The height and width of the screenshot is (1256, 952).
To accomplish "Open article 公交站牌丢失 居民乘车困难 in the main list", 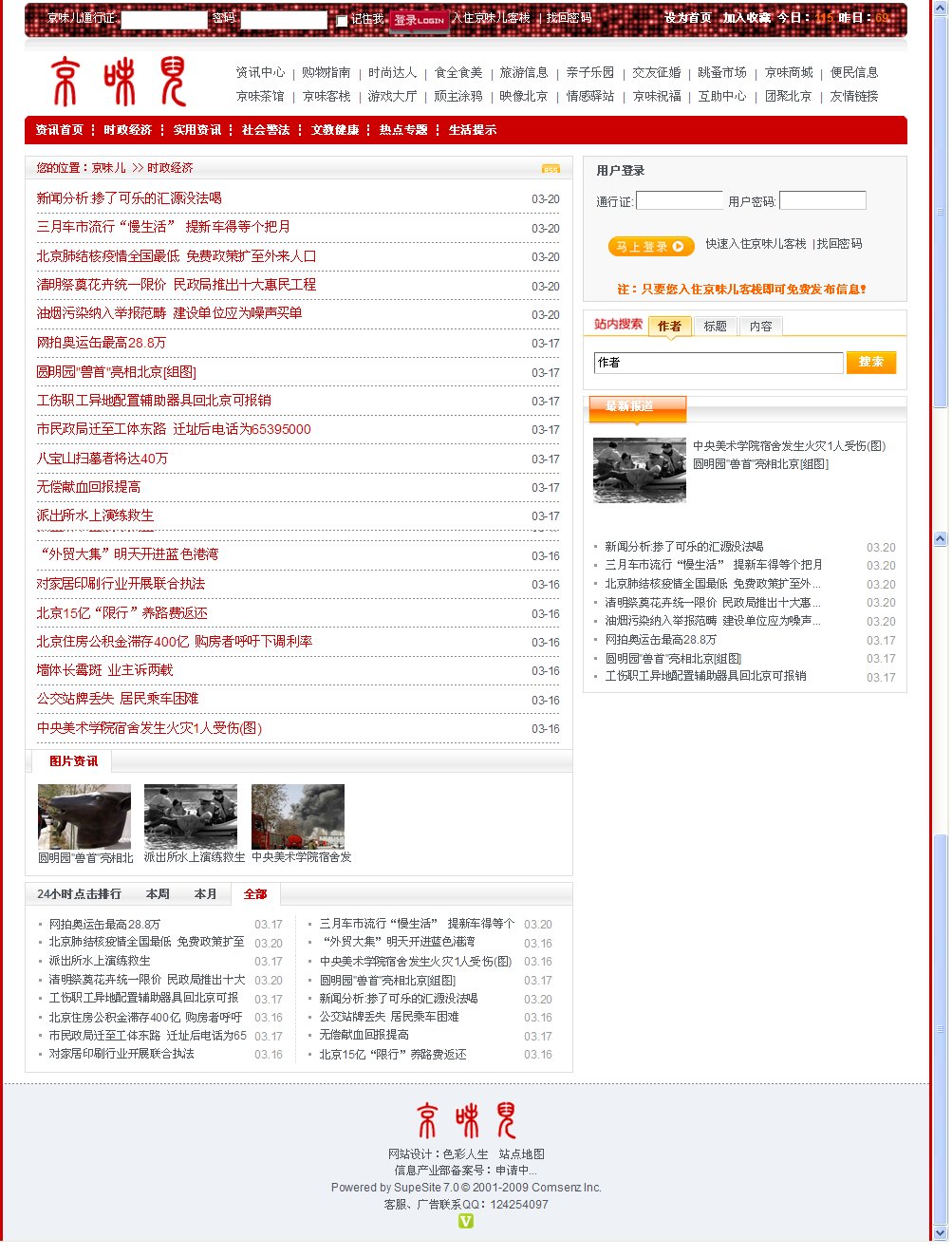I will click(118, 699).
